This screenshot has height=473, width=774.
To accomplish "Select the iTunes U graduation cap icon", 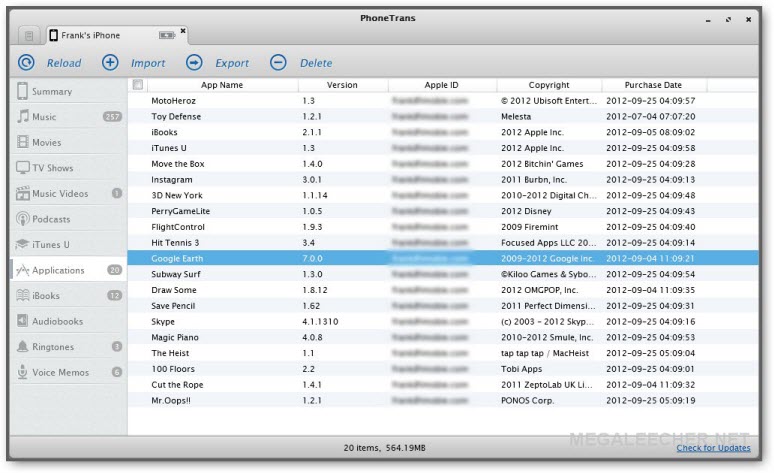I will pyautogui.click(x=23, y=244).
